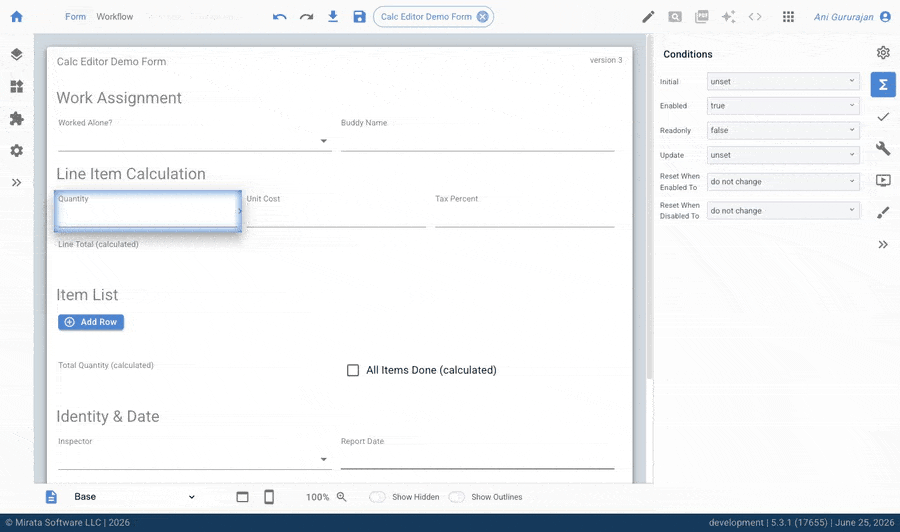The height and width of the screenshot is (532, 900).
Task: Click the Tax Percent input field
Action: (525, 217)
